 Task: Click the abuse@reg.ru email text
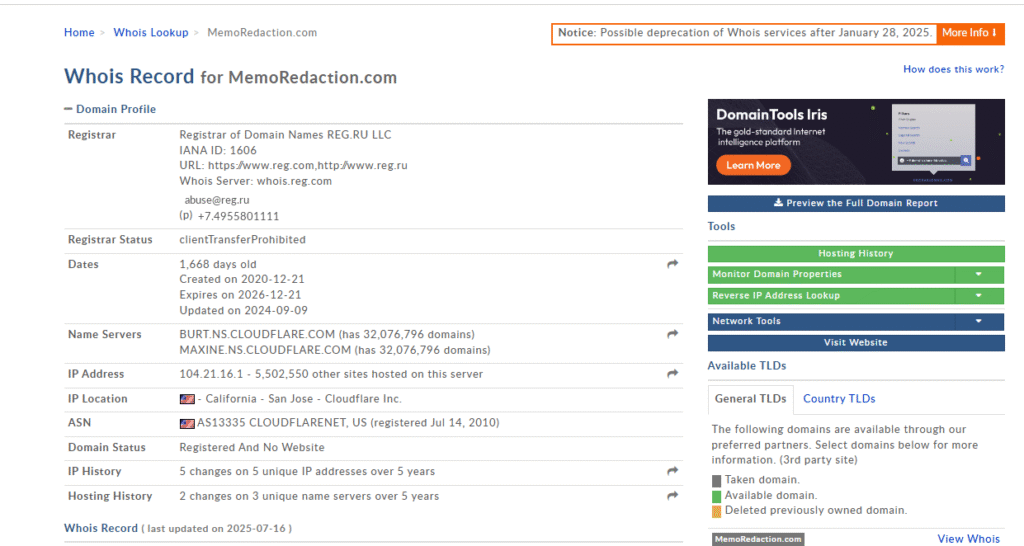[x=217, y=201]
